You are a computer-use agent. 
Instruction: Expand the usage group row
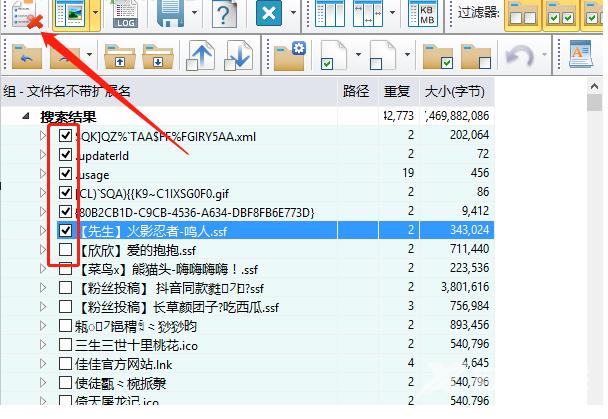coord(43,174)
